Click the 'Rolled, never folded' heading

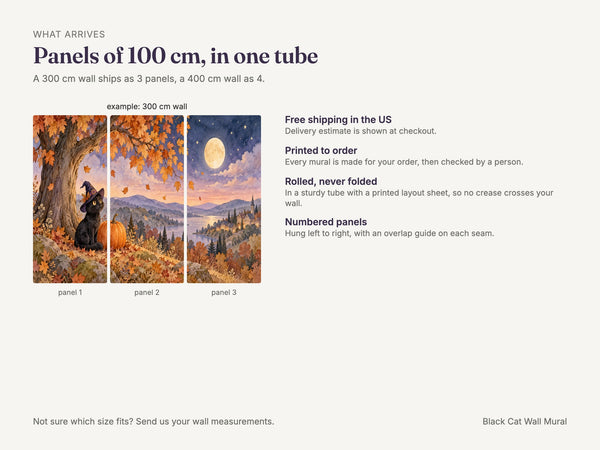click(331, 181)
